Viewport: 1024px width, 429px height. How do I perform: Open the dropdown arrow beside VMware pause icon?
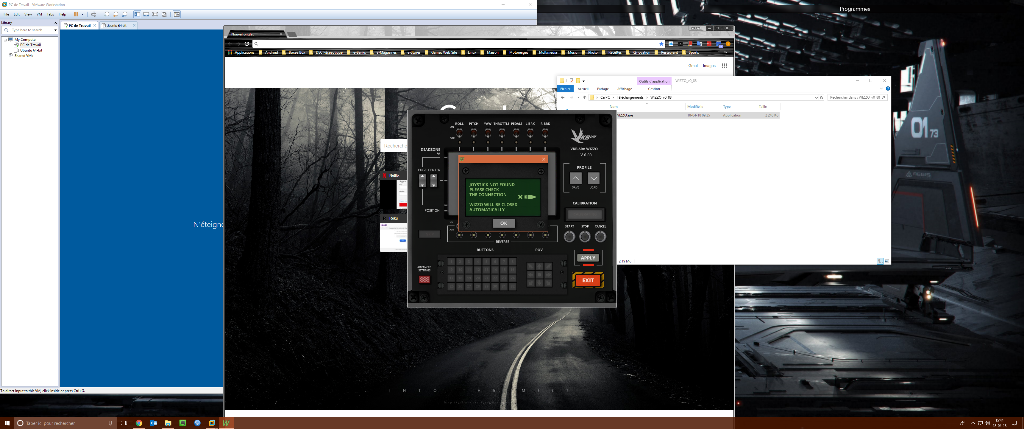[x=82, y=14]
